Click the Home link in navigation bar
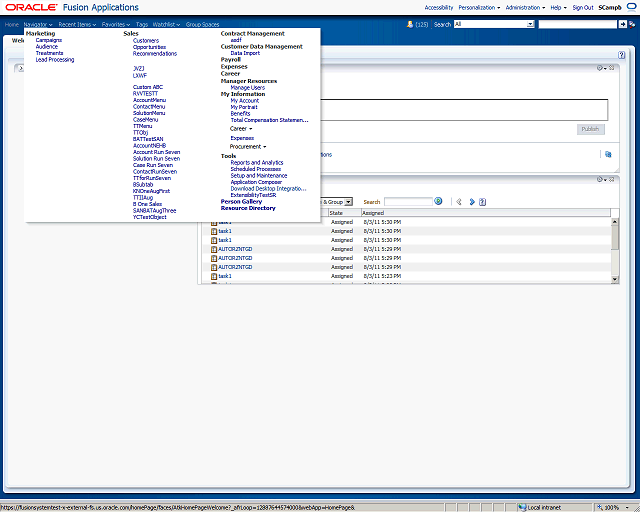This screenshot has height=512, width=640. point(12,24)
